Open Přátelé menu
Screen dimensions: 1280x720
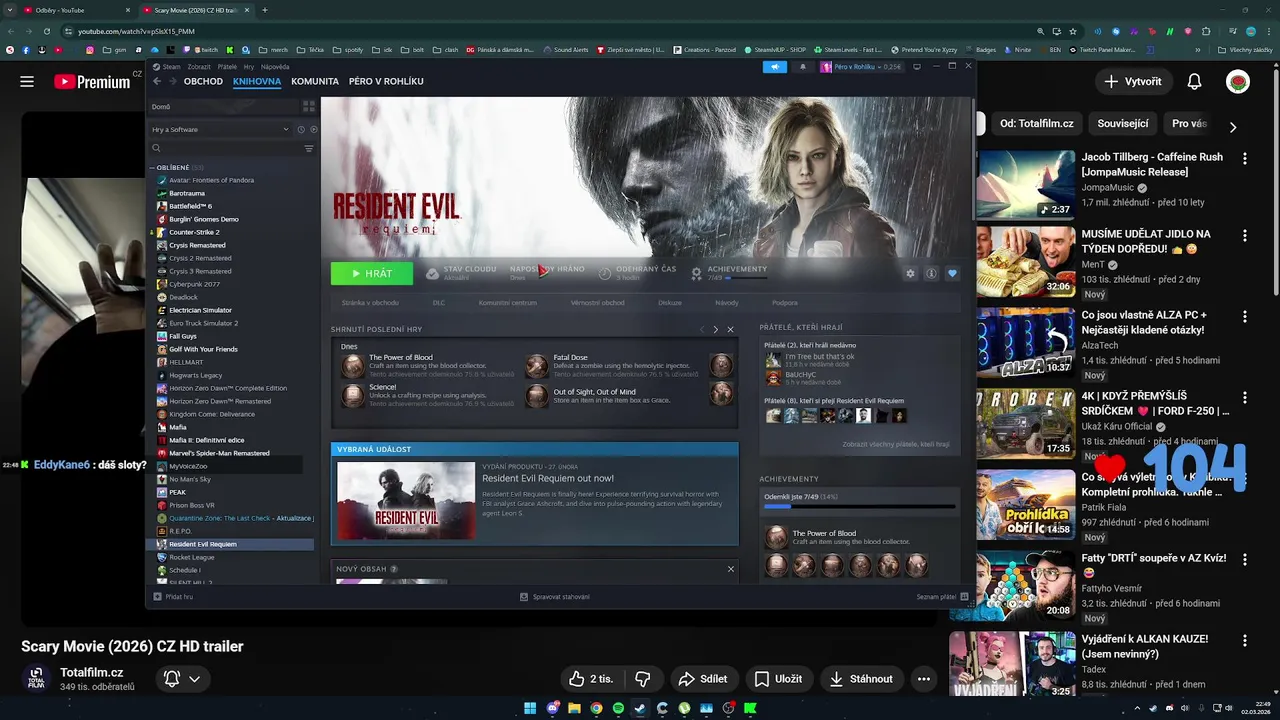(227, 67)
